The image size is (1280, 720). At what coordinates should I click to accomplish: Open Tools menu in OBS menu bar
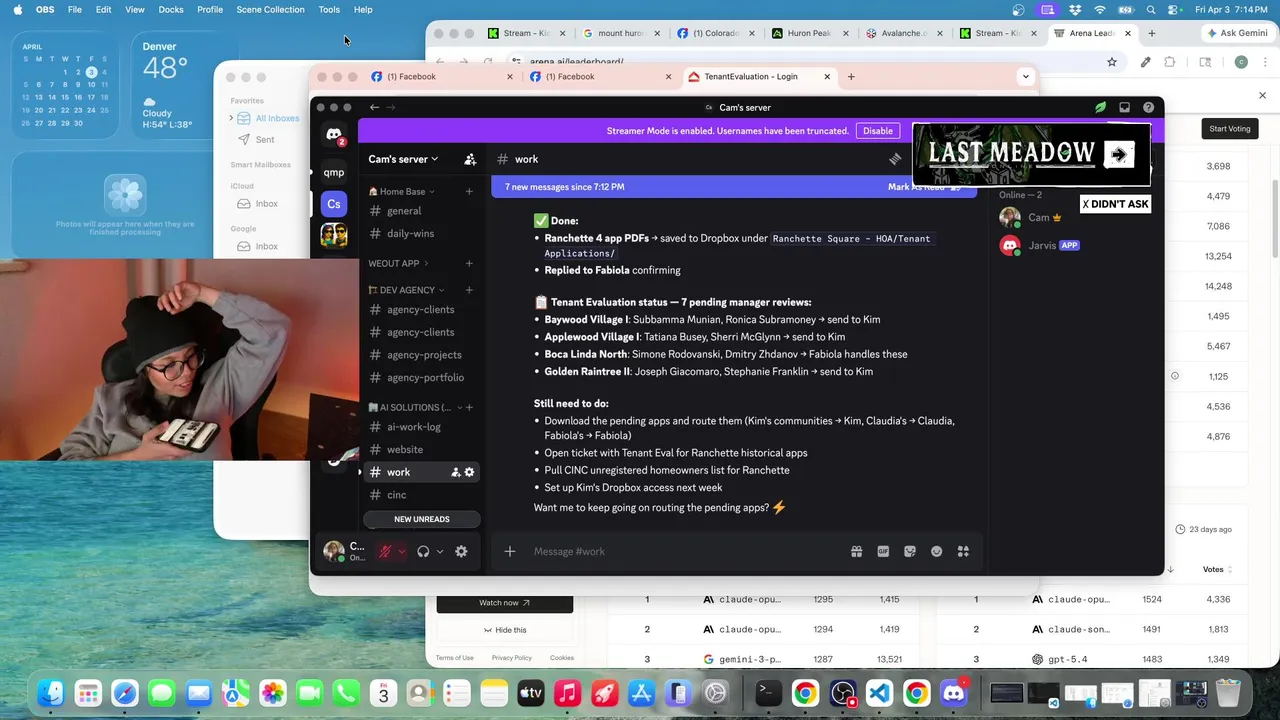[x=329, y=9]
